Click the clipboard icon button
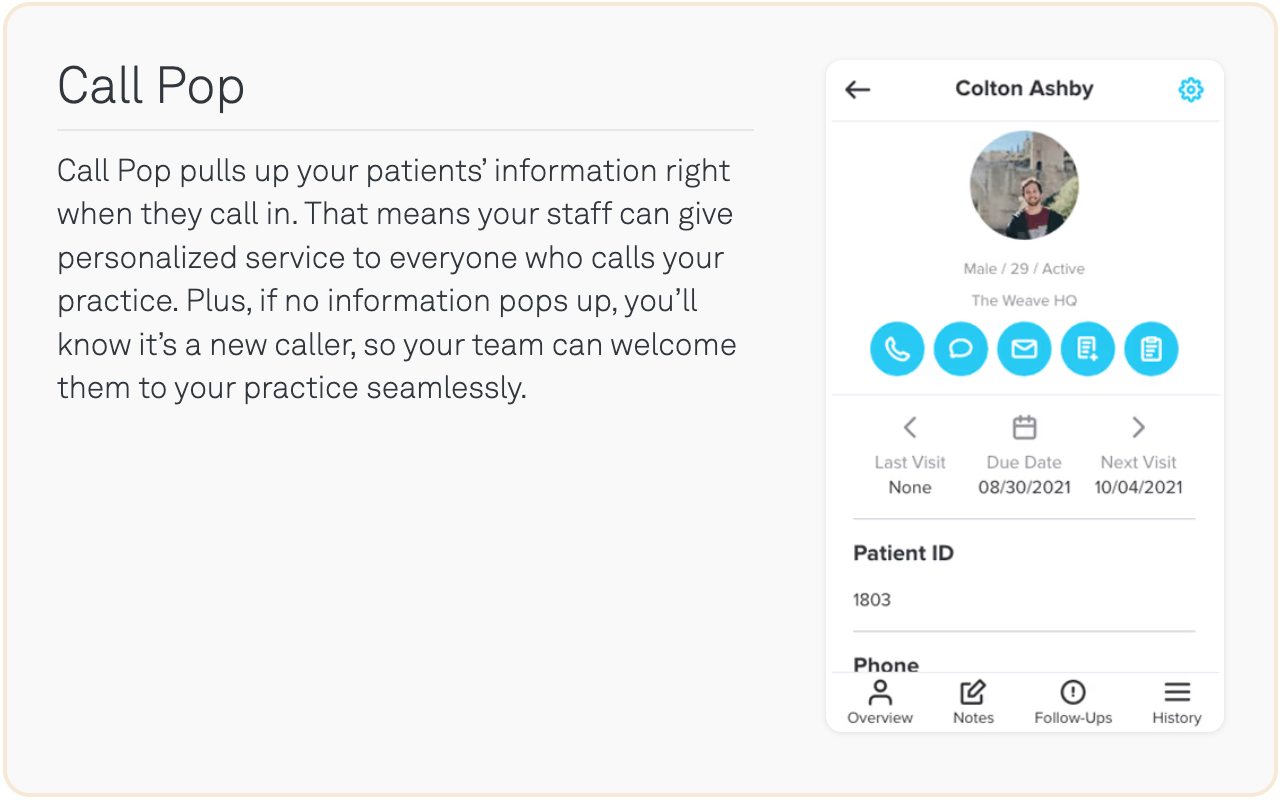Image resolution: width=1280 pixels, height=800 pixels. (x=1151, y=349)
